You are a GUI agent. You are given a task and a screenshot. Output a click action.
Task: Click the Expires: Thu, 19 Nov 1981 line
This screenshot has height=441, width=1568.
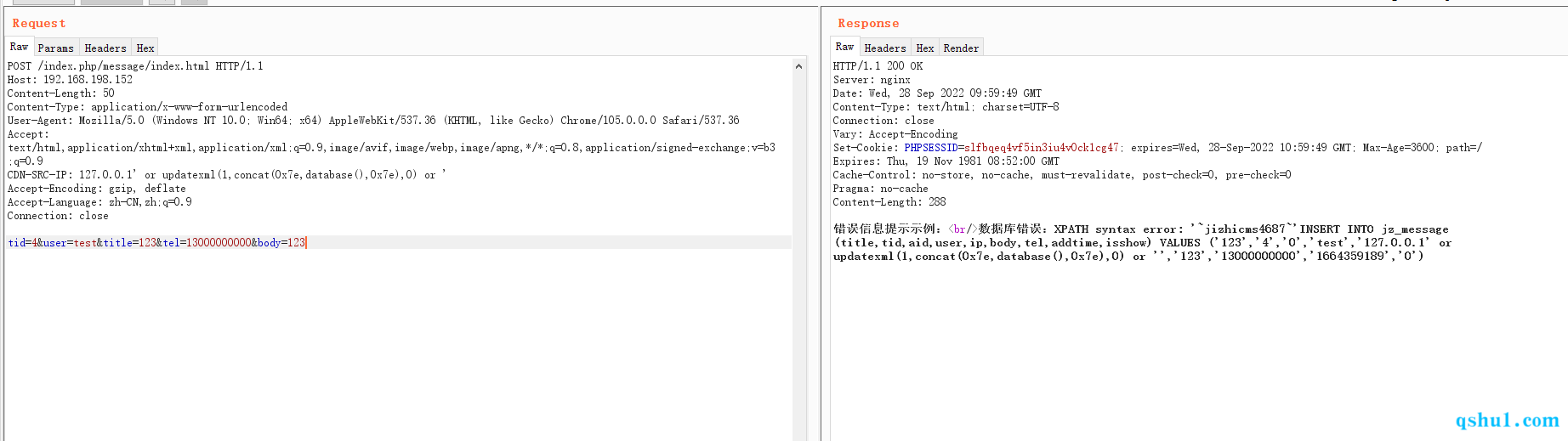coord(946,161)
